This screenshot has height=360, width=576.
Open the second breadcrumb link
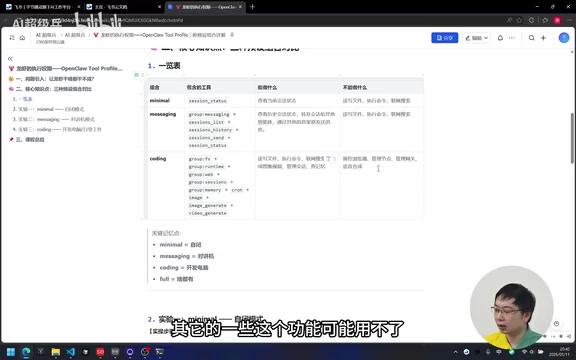click(x=75, y=35)
